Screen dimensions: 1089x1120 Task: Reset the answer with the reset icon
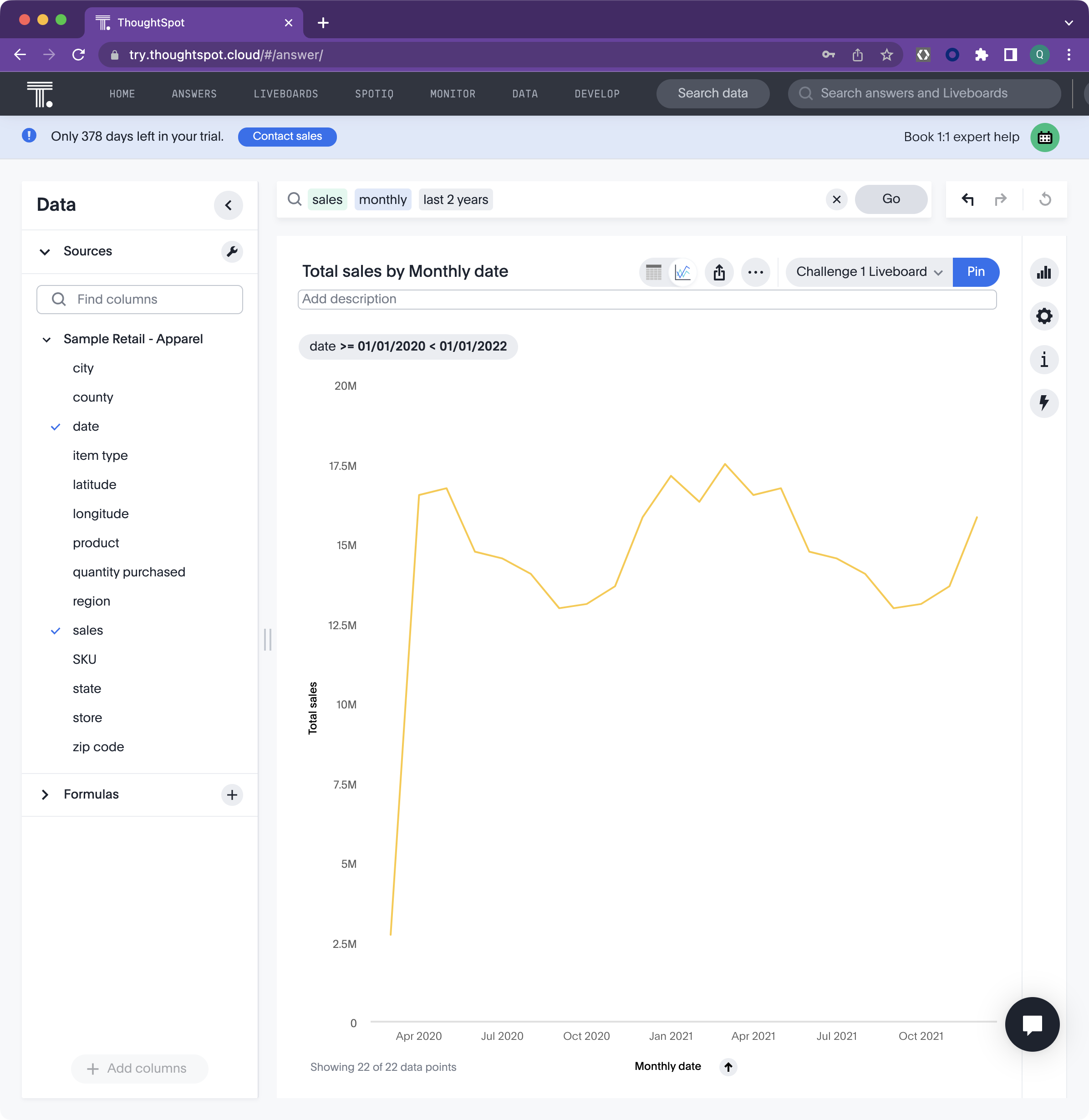point(1045,199)
